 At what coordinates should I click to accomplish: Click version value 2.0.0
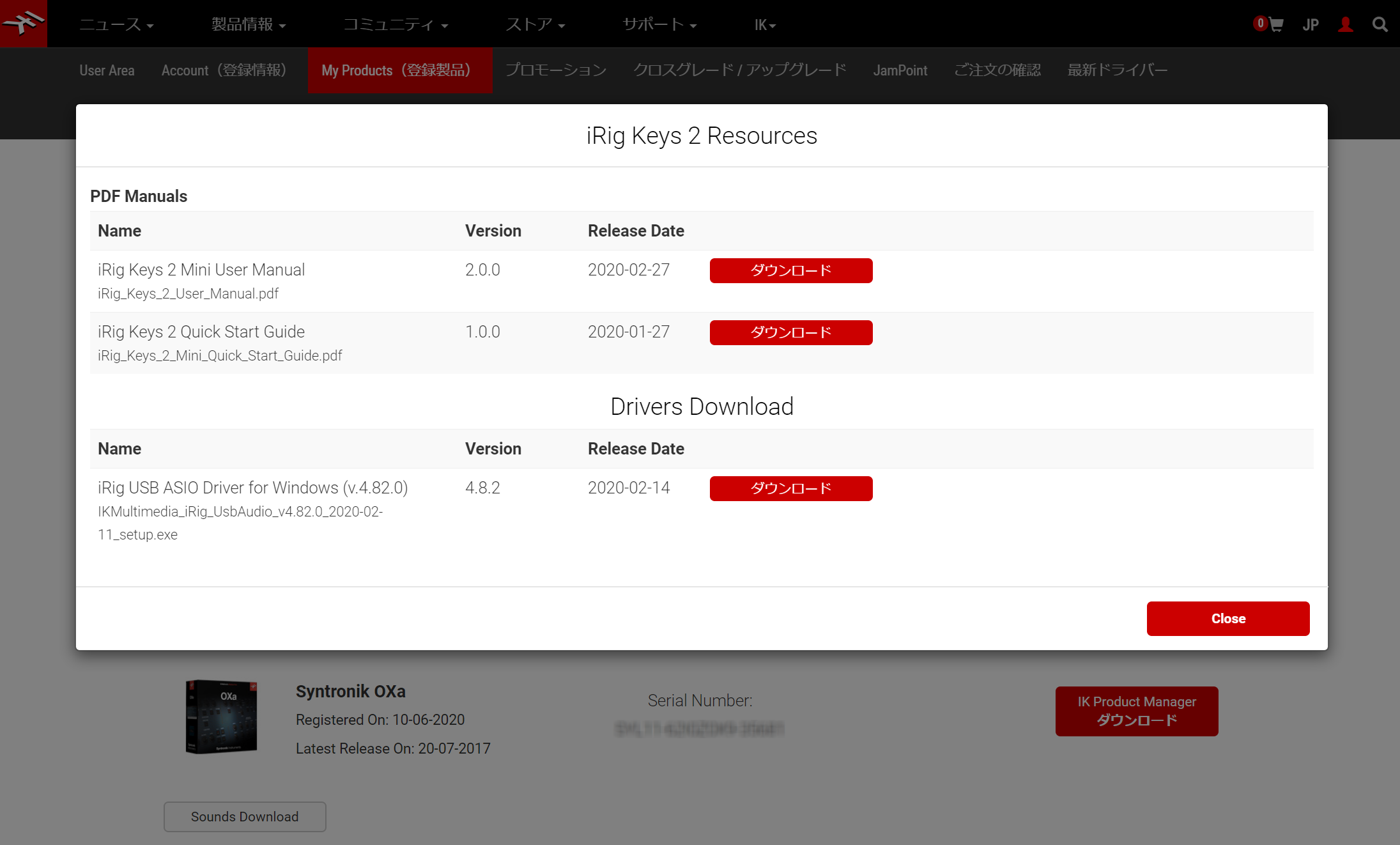click(x=482, y=270)
